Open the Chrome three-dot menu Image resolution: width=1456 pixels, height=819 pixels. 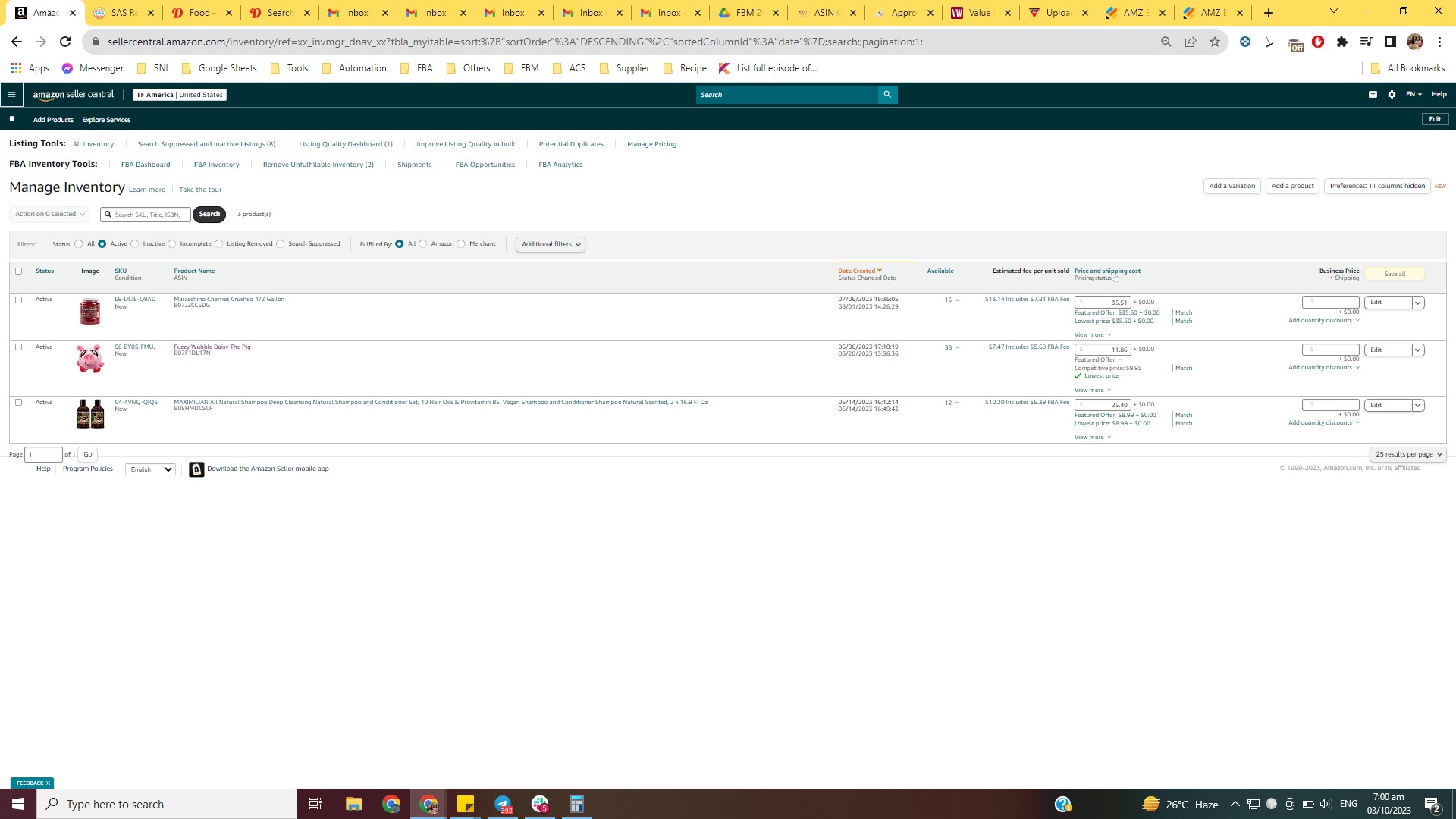[1439, 42]
